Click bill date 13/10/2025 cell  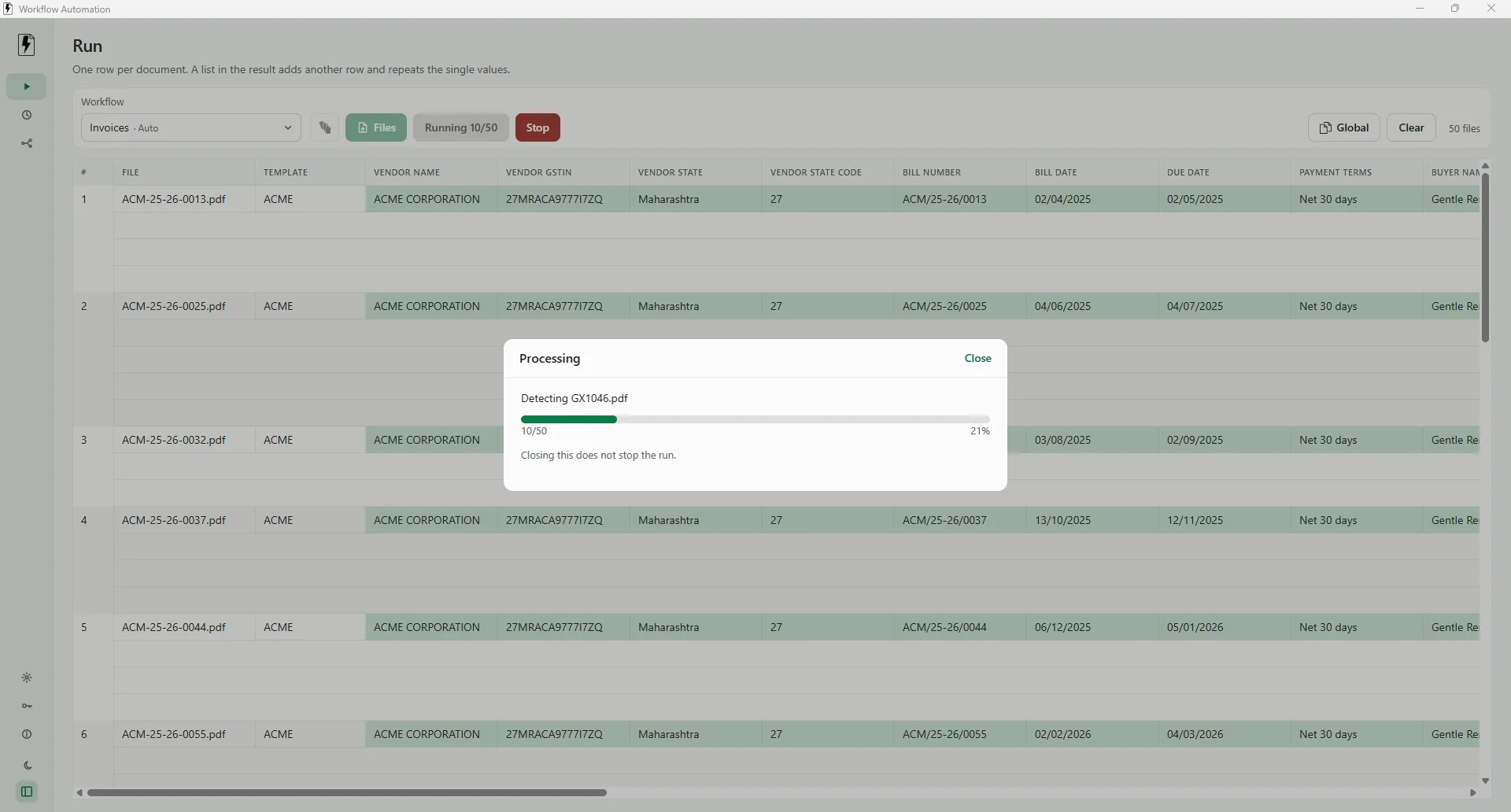click(1092, 520)
